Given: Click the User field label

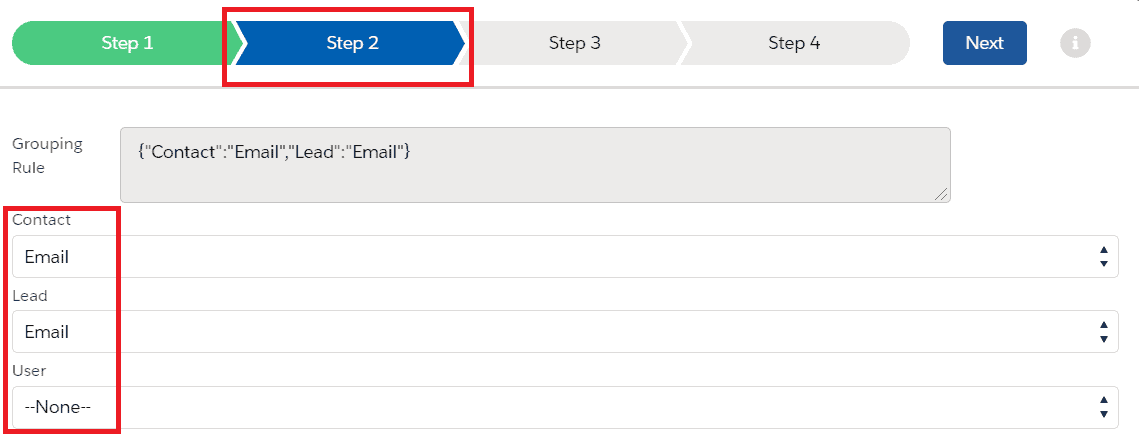Looking at the screenshot, I should pyautogui.click(x=29, y=371).
